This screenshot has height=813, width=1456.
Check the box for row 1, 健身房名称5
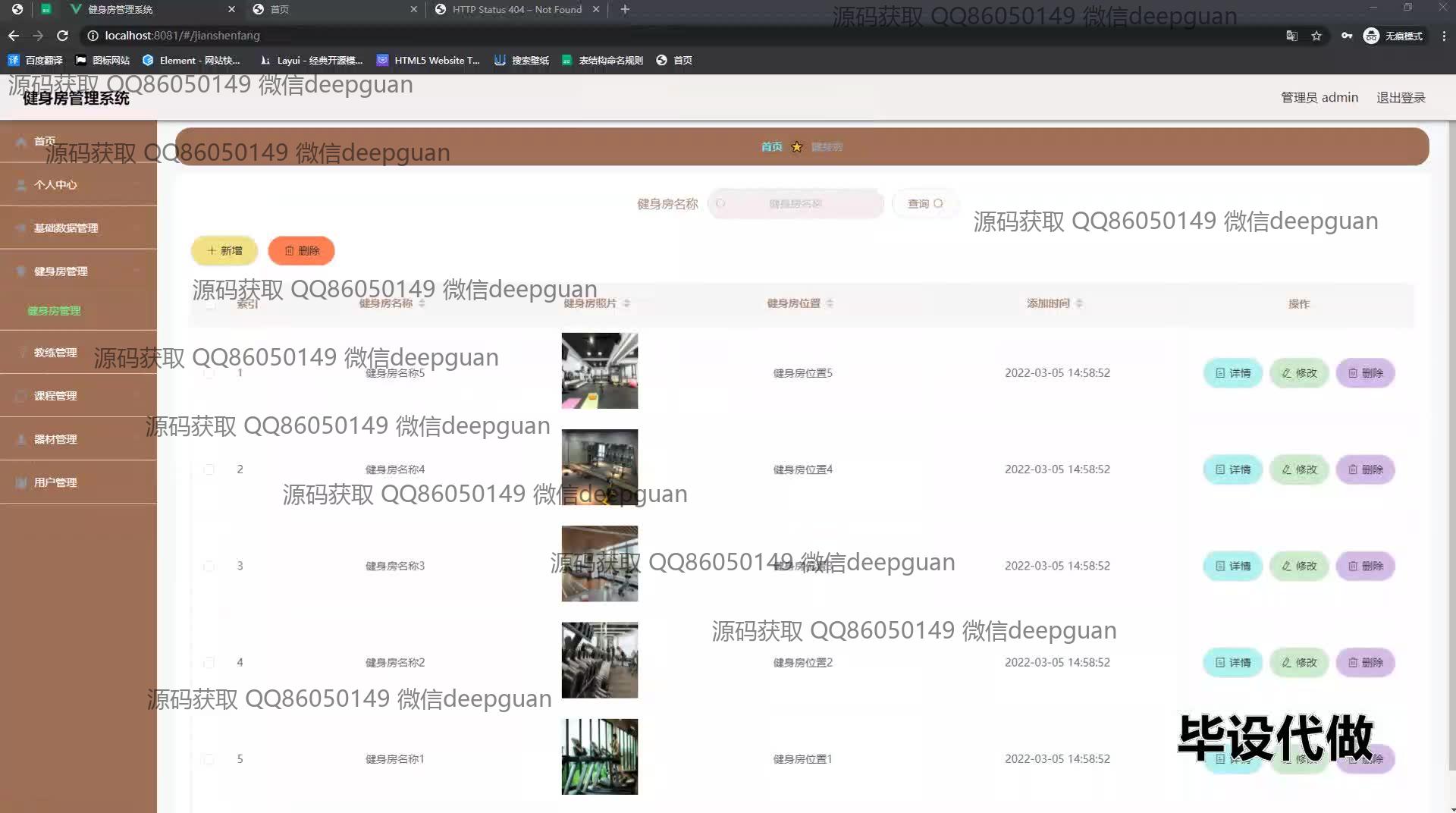pos(209,373)
